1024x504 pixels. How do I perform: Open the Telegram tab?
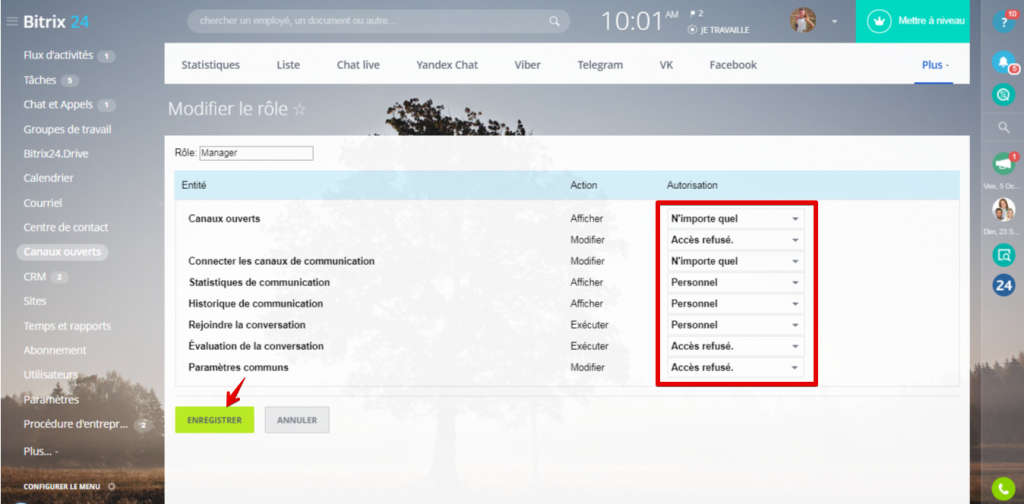tap(600, 65)
